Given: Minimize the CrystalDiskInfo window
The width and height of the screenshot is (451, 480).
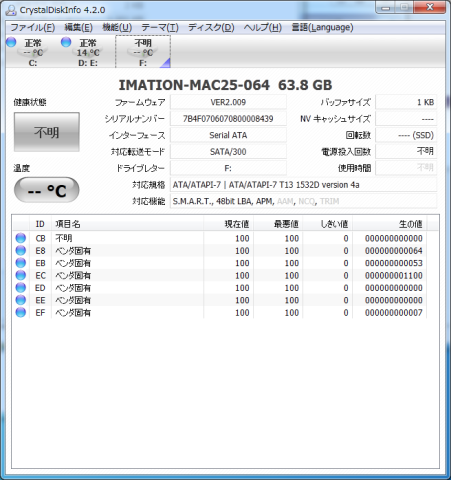Looking at the screenshot, I should [x=386, y=7].
